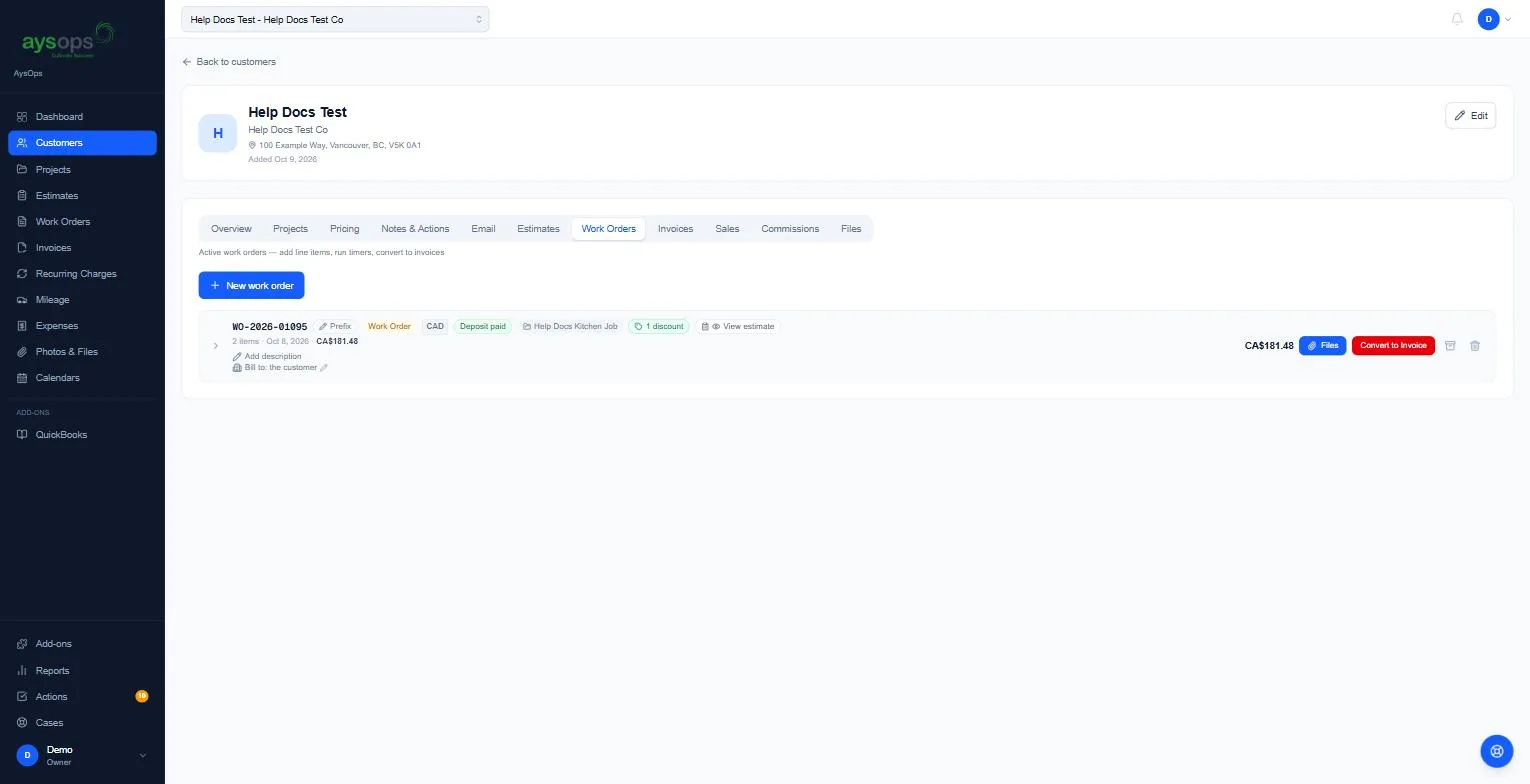Open Invoices from the sidebar
The image size is (1530, 784).
(x=82, y=248)
